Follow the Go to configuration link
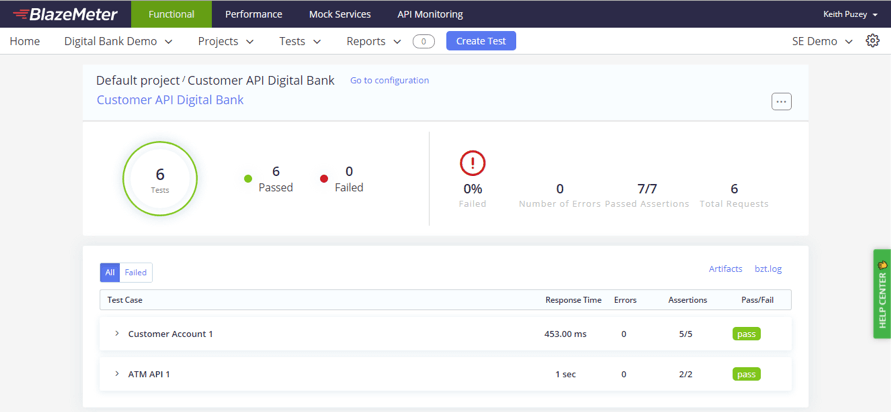Viewport: 891px width, 412px height. (389, 81)
